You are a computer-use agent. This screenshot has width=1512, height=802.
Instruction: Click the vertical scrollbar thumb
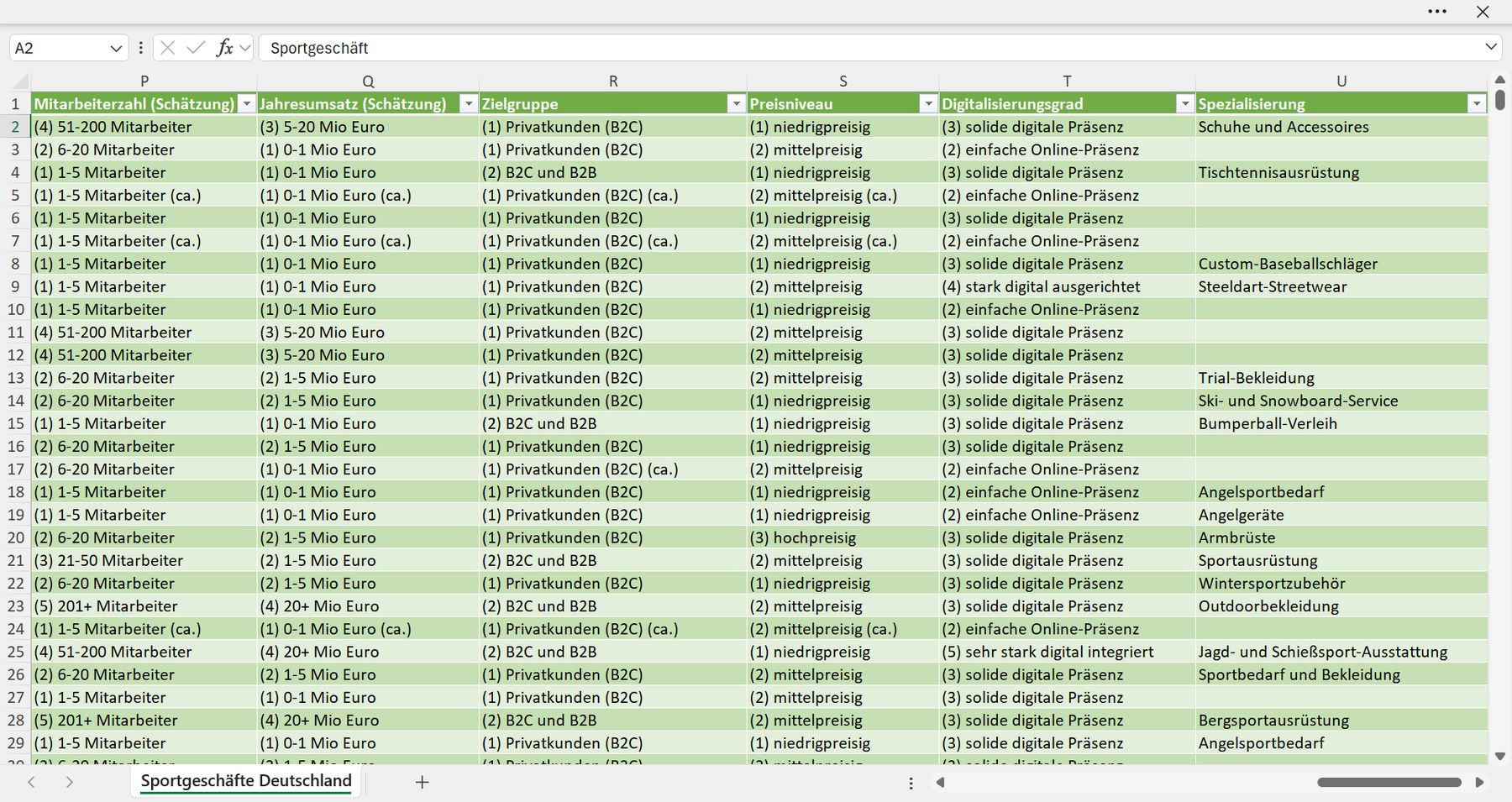[1500, 101]
